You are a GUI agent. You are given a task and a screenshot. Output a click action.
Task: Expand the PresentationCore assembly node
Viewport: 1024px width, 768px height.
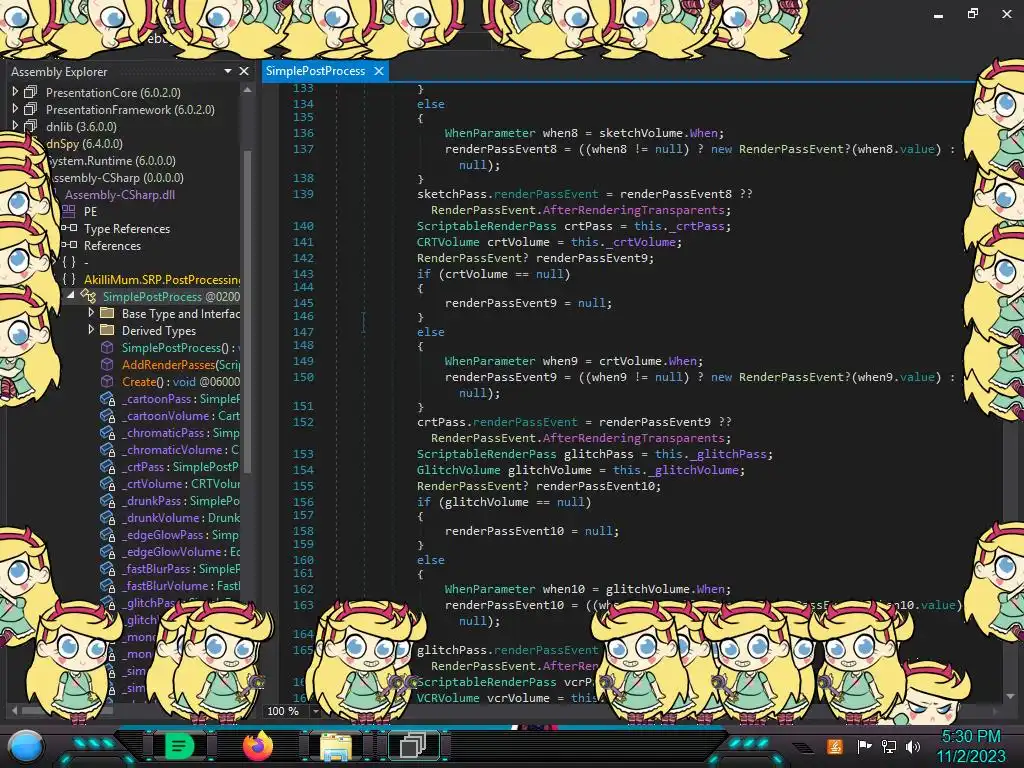tap(15, 92)
